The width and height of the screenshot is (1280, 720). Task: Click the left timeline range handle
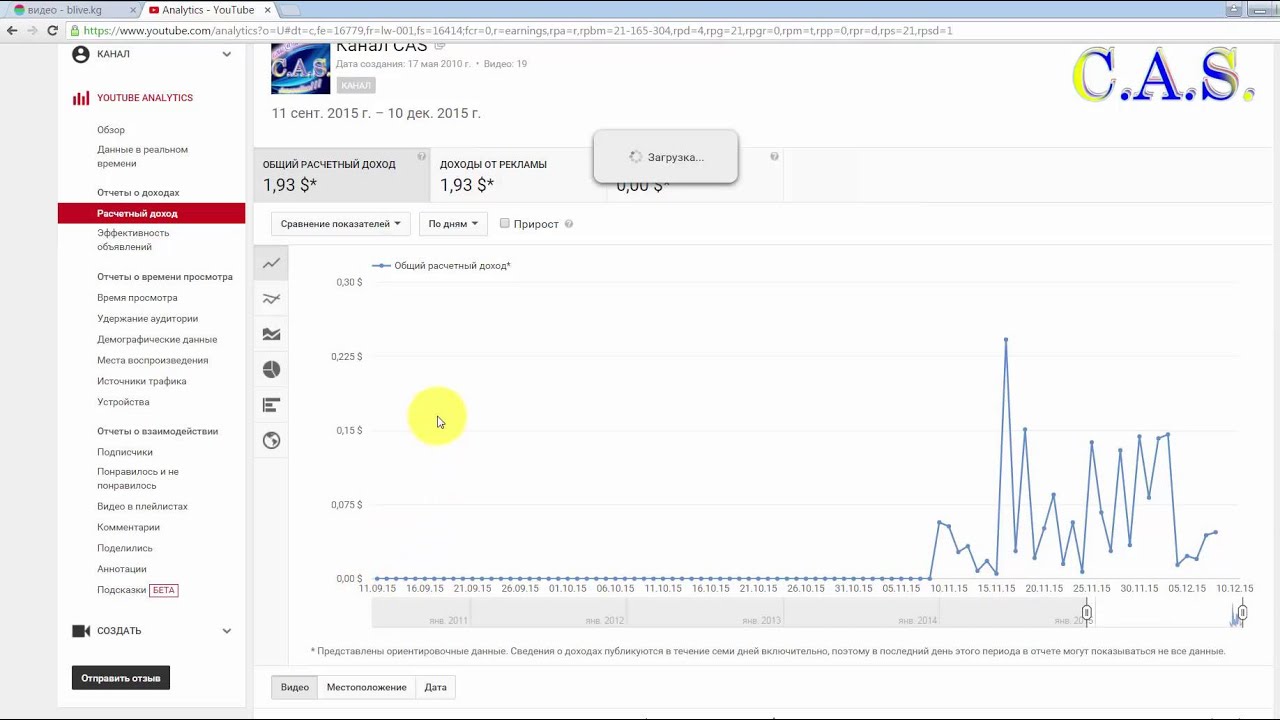click(1087, 612)
